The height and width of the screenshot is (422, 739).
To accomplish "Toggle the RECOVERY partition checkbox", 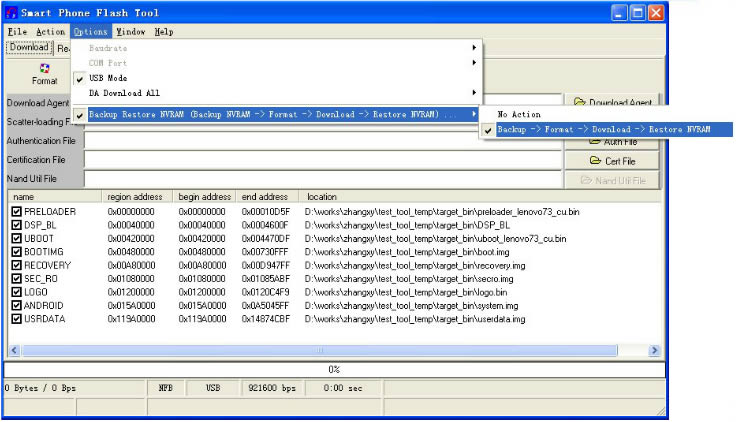I will point(16,265).
